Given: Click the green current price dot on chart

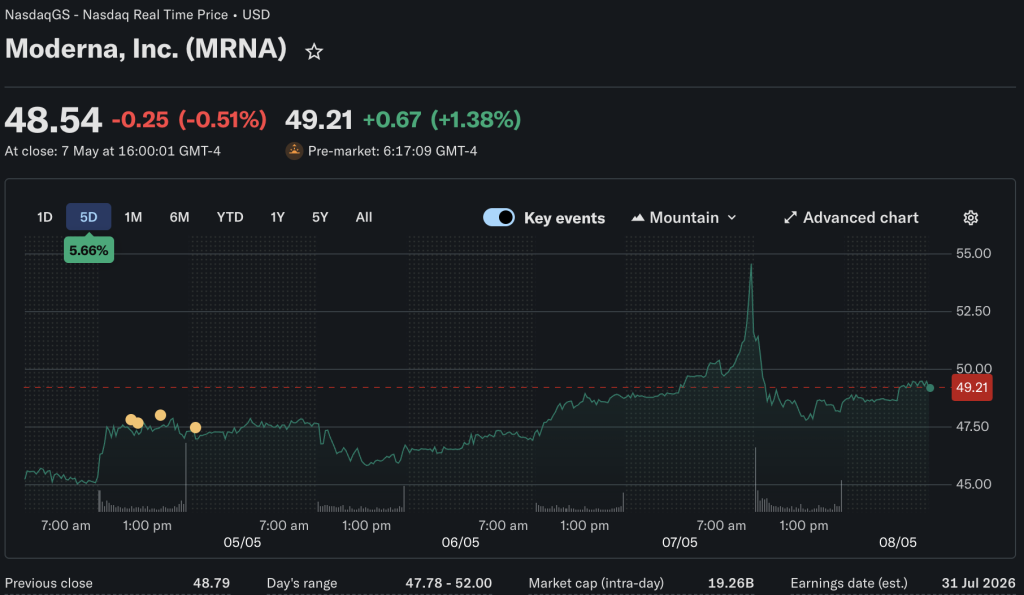Looking at the screenshot, I should click(x=930, y=388).
